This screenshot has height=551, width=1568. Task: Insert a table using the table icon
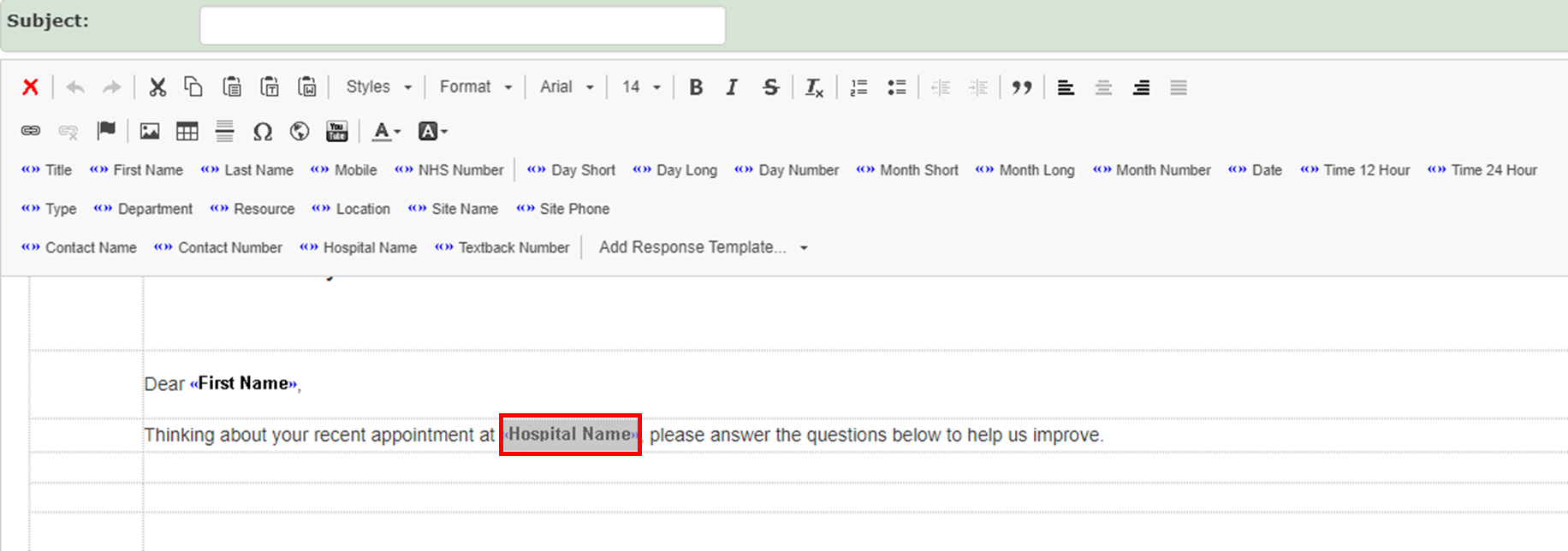pyautogui.click(x=187, y=131)
